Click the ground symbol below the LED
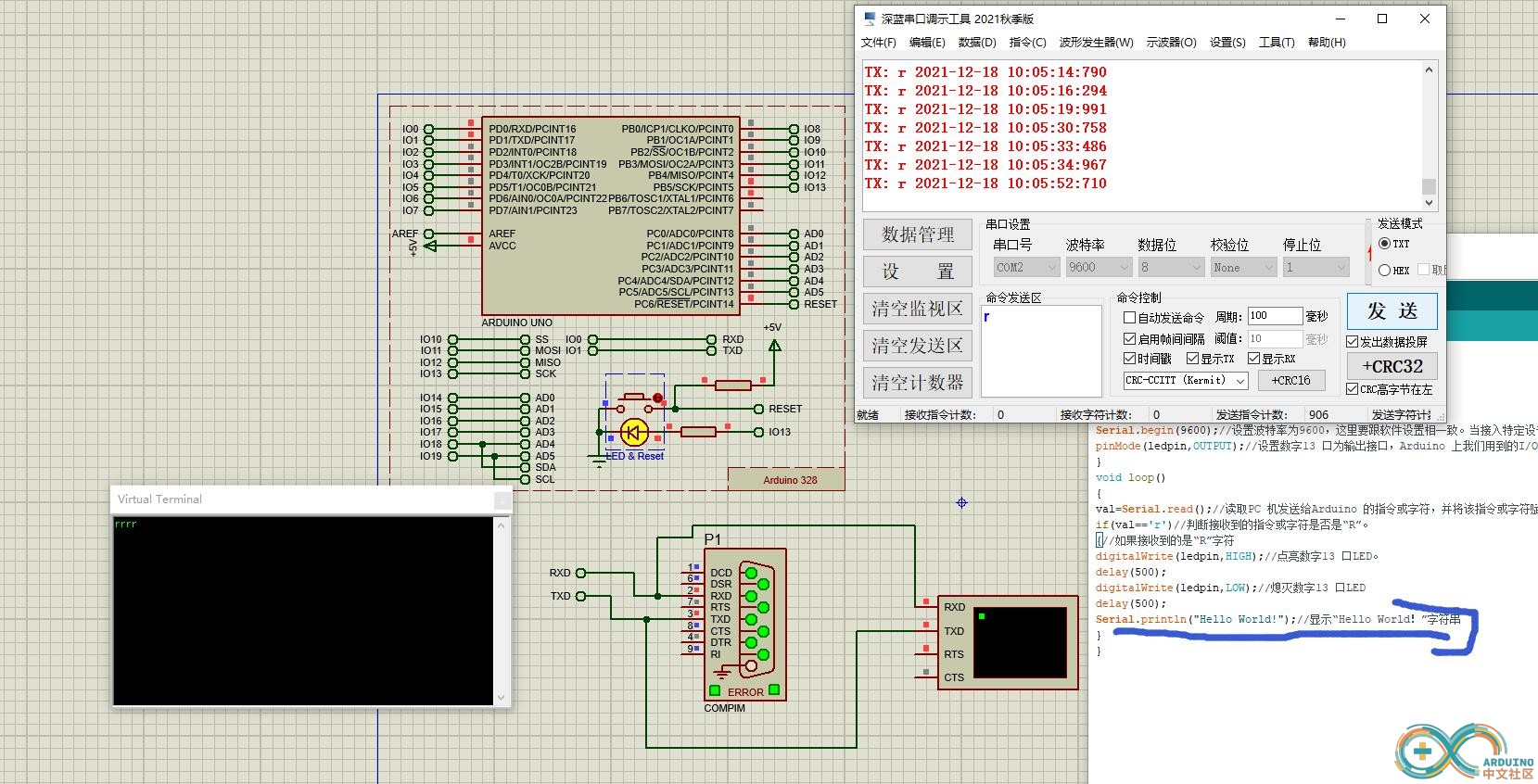Image resolution: width=1538 pixels, height=784 pixels. click(598, 459)
